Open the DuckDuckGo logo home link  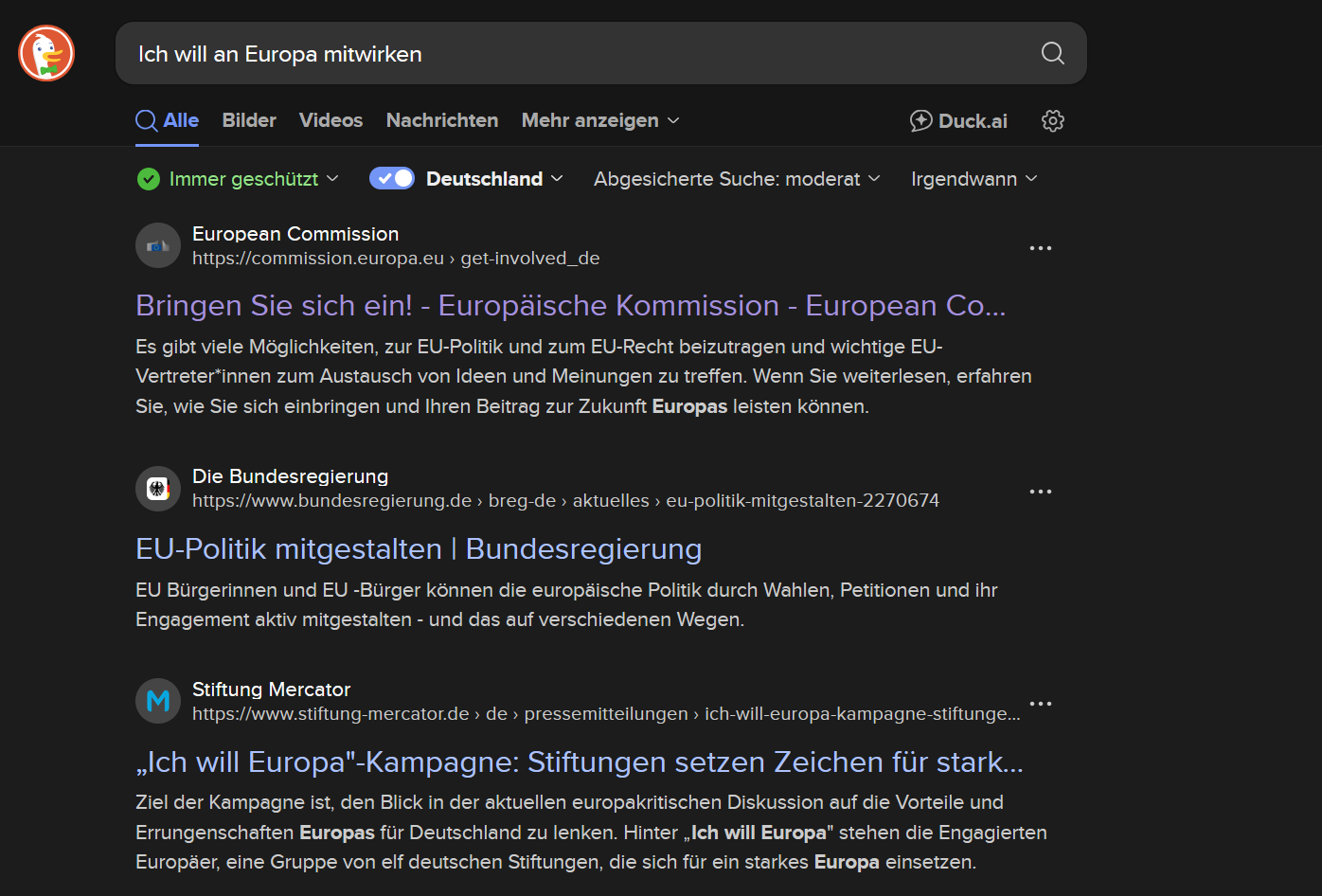pyautogui.click(x=46, y=53)
